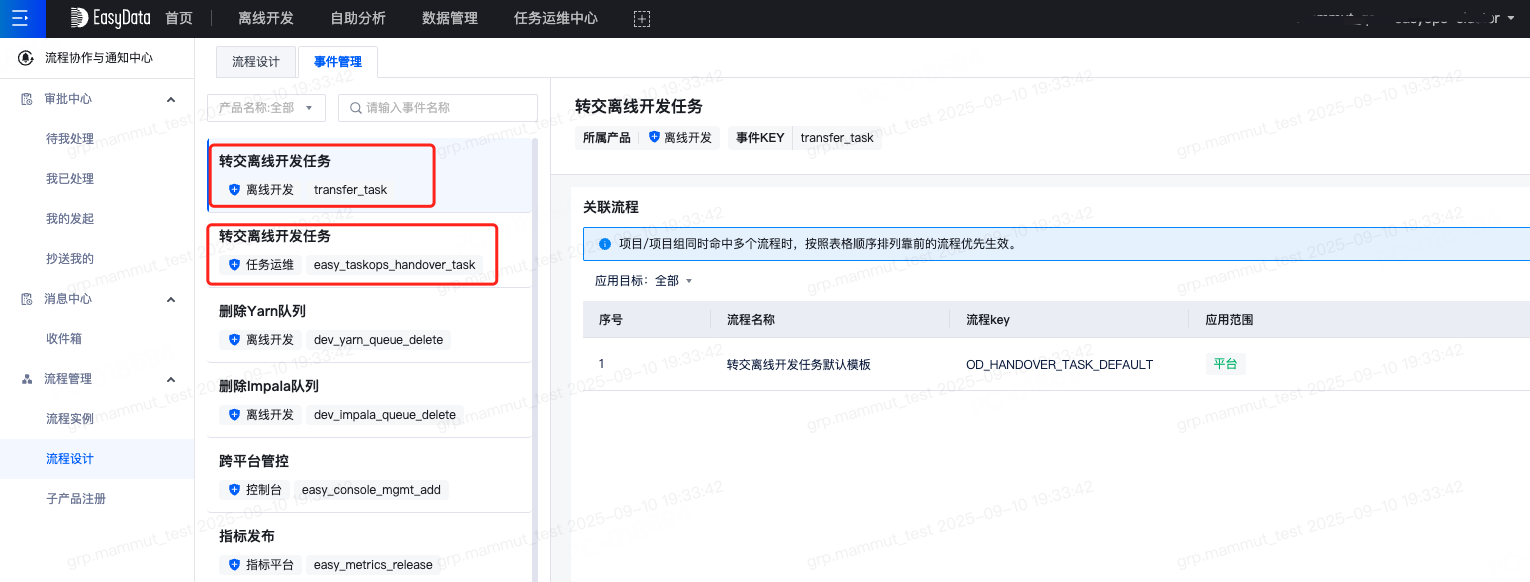
Task: Click the event list vertical scrollbar
Action: click(x=535, y=360)
